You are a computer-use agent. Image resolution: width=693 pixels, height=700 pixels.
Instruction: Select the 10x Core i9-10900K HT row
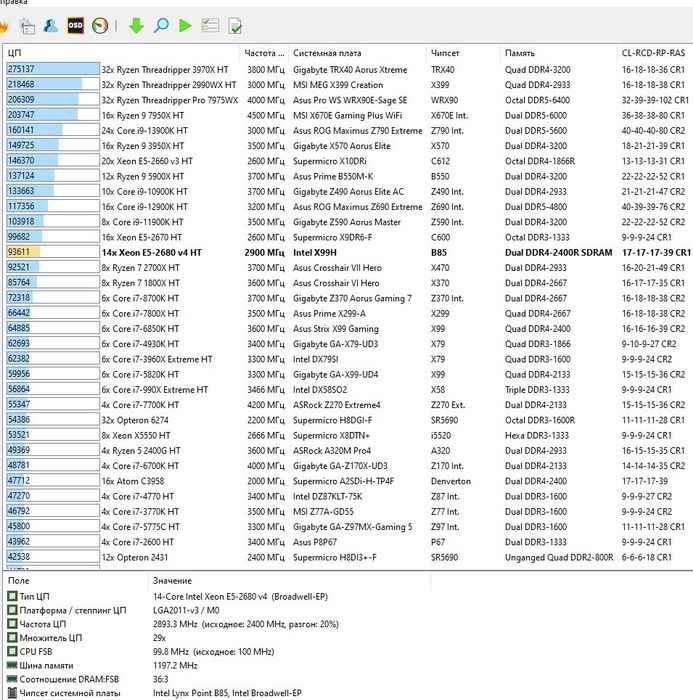tap(348, 191)
